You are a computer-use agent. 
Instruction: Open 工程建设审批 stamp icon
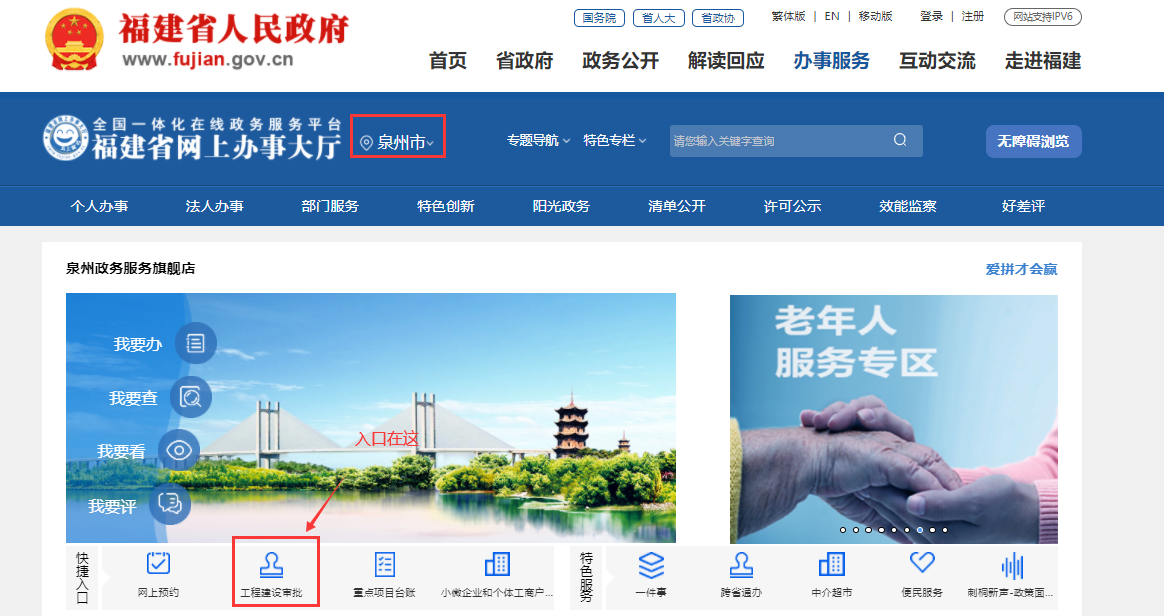271,565
